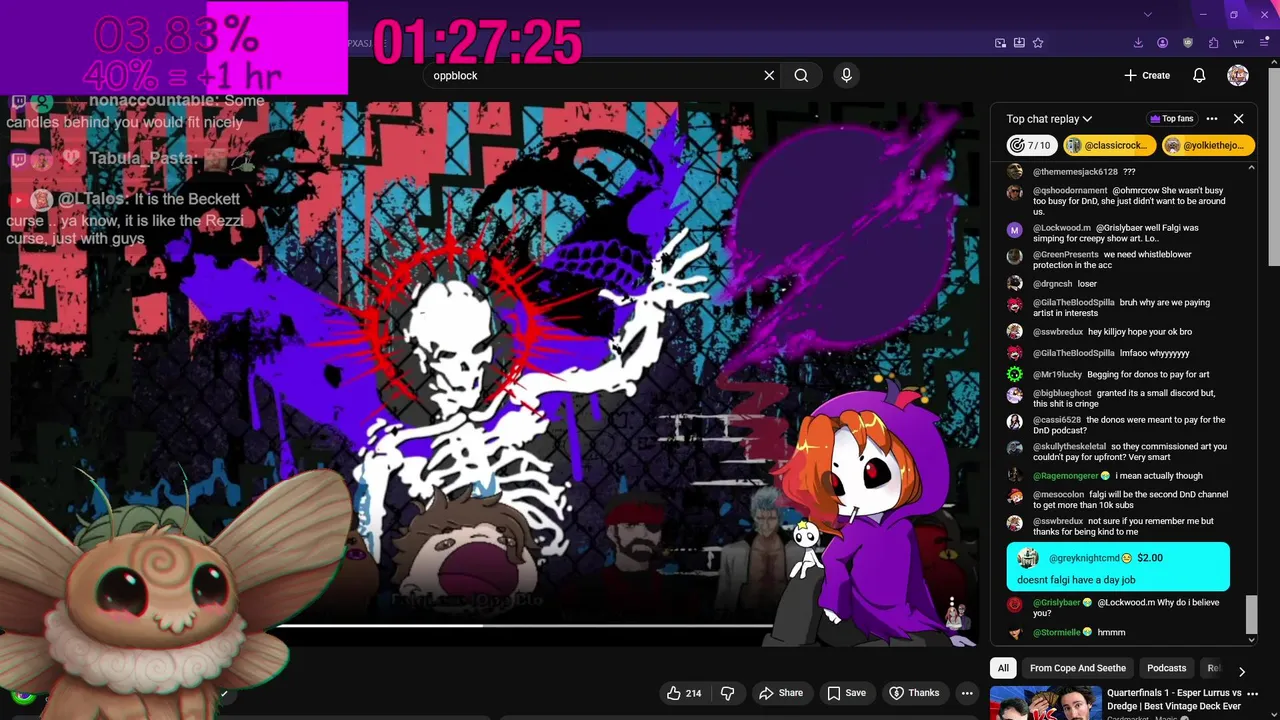Click @Mr19lucky chat message
Image resolution: width=1280 pixels, height=720 pixels.
click(x=1118, y=375)
